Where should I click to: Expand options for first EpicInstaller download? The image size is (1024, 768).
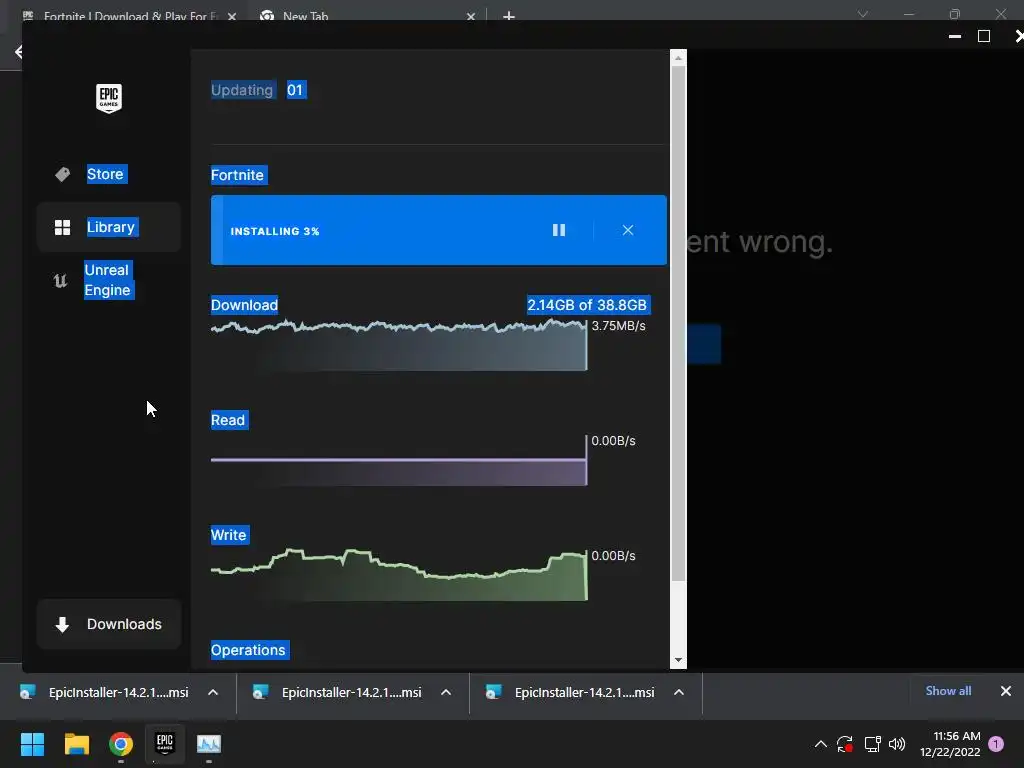[213, 692]
